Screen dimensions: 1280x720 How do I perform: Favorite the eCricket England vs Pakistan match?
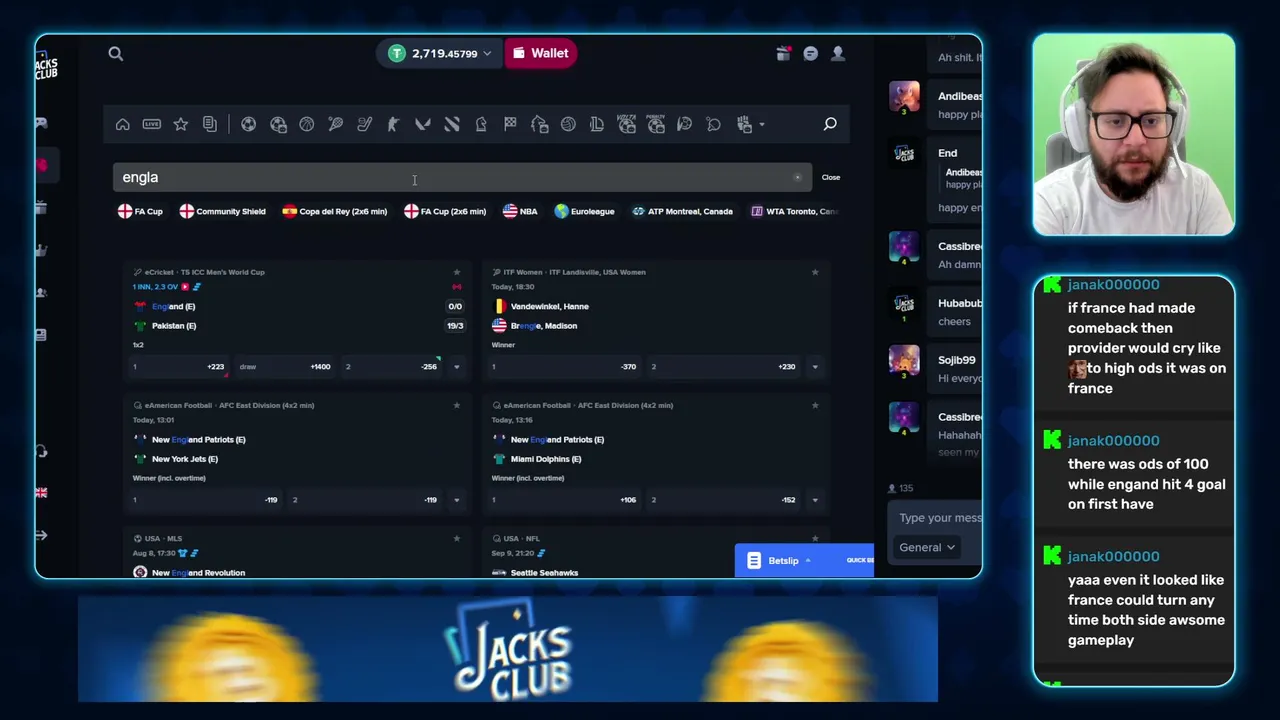coord(457,272)
